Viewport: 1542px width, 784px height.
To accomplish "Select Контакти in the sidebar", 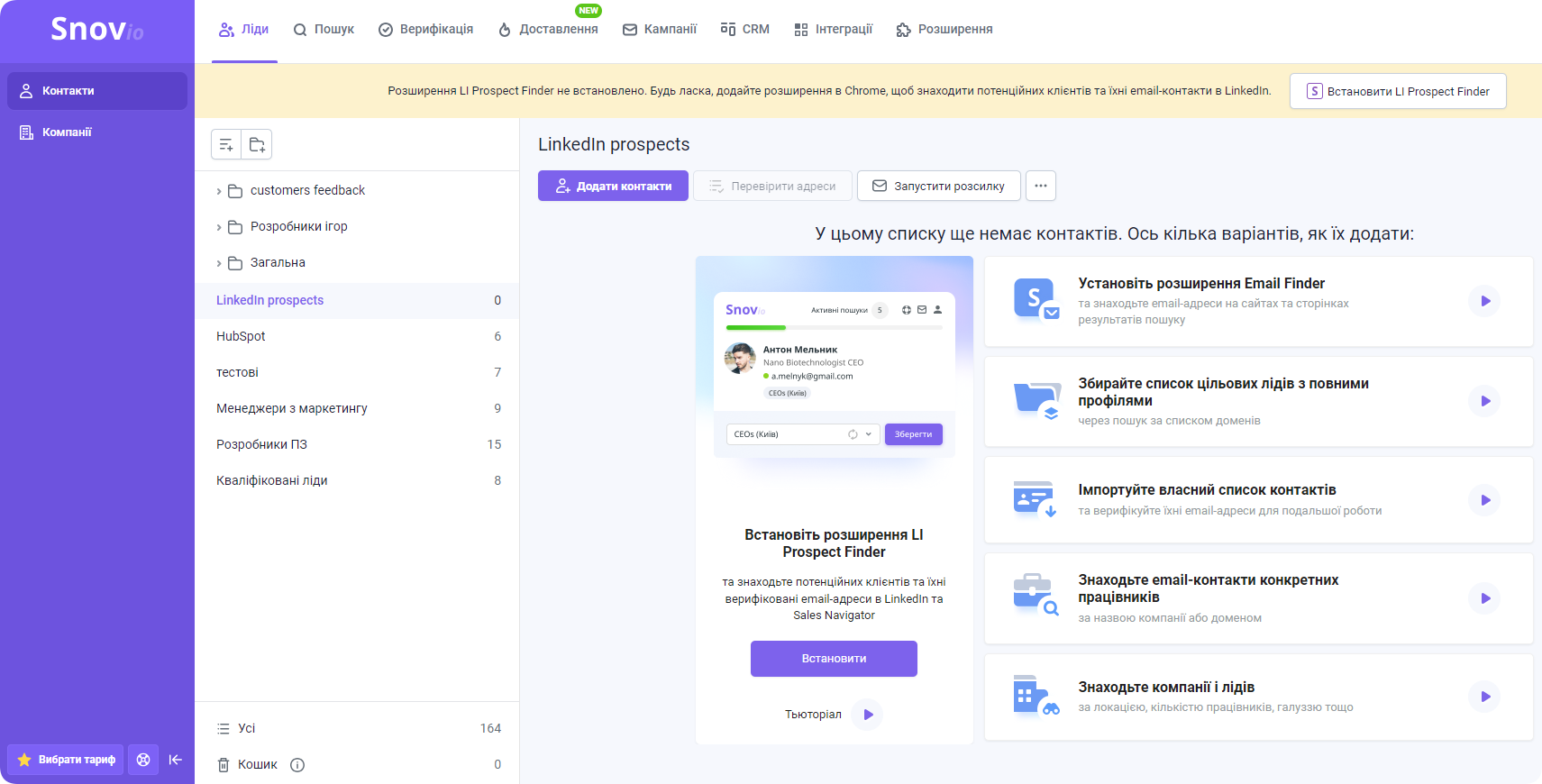I will click(x=97, y=91).
